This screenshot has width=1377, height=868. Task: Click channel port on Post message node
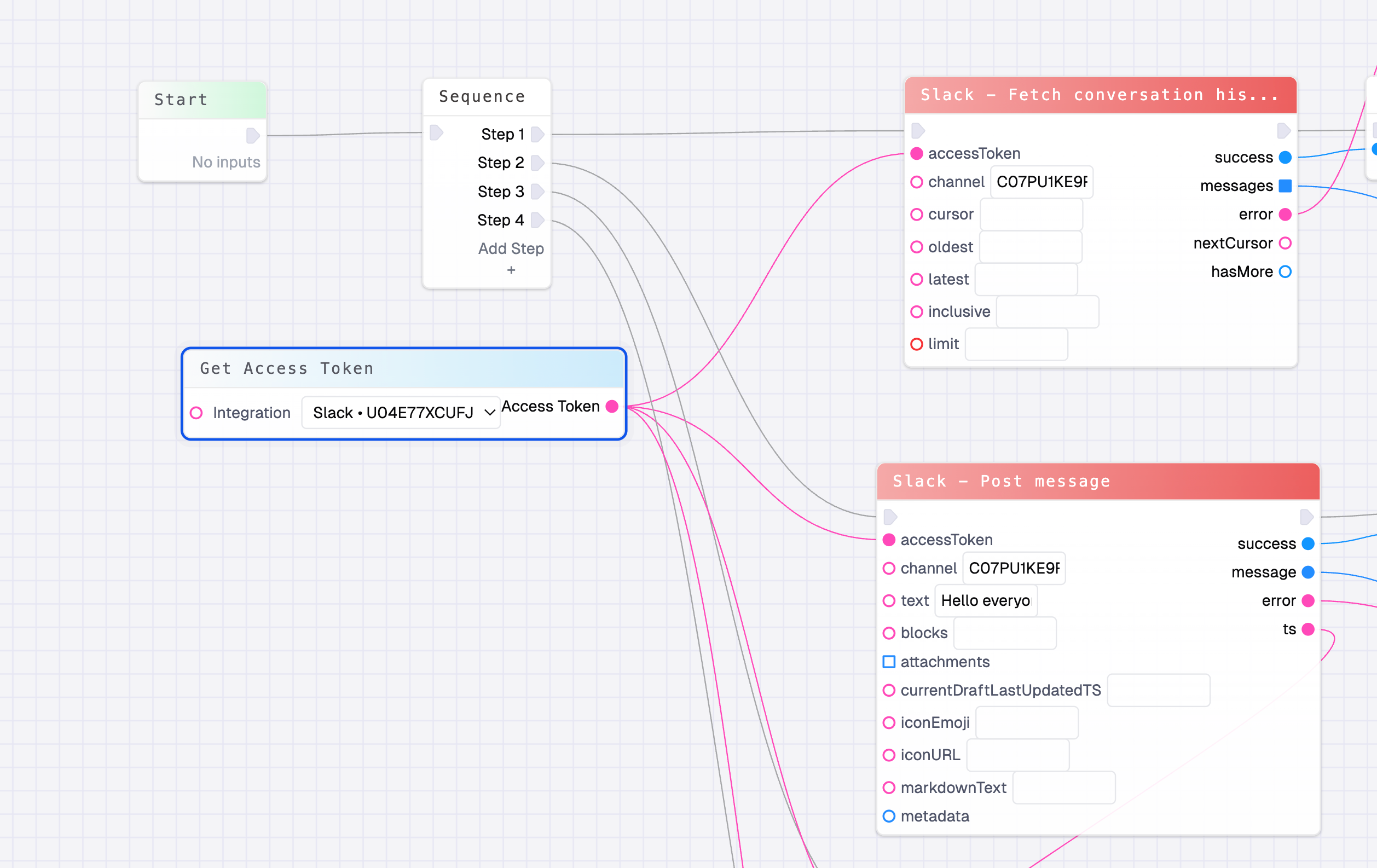click(x=889, y=569)
